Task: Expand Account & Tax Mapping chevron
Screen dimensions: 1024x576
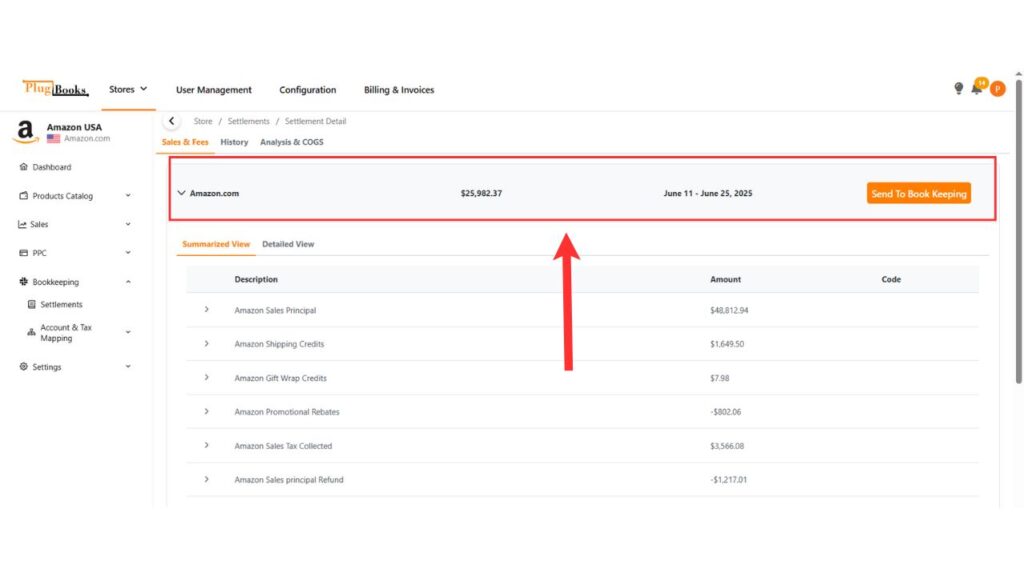Action: 128,332
